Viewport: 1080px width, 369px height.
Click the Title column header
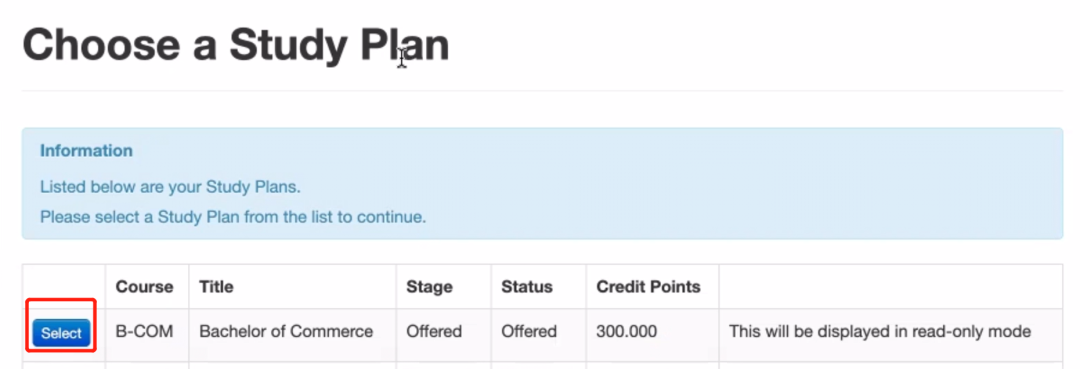pyautogui.click(x=216, y=286)
